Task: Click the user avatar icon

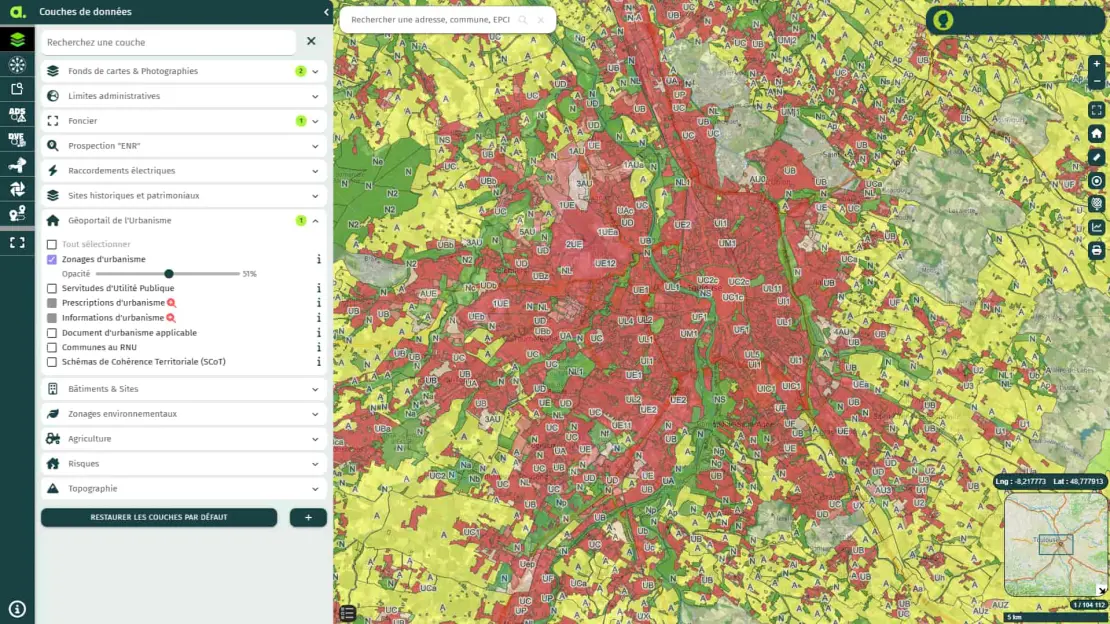Action: pos(943,20)
